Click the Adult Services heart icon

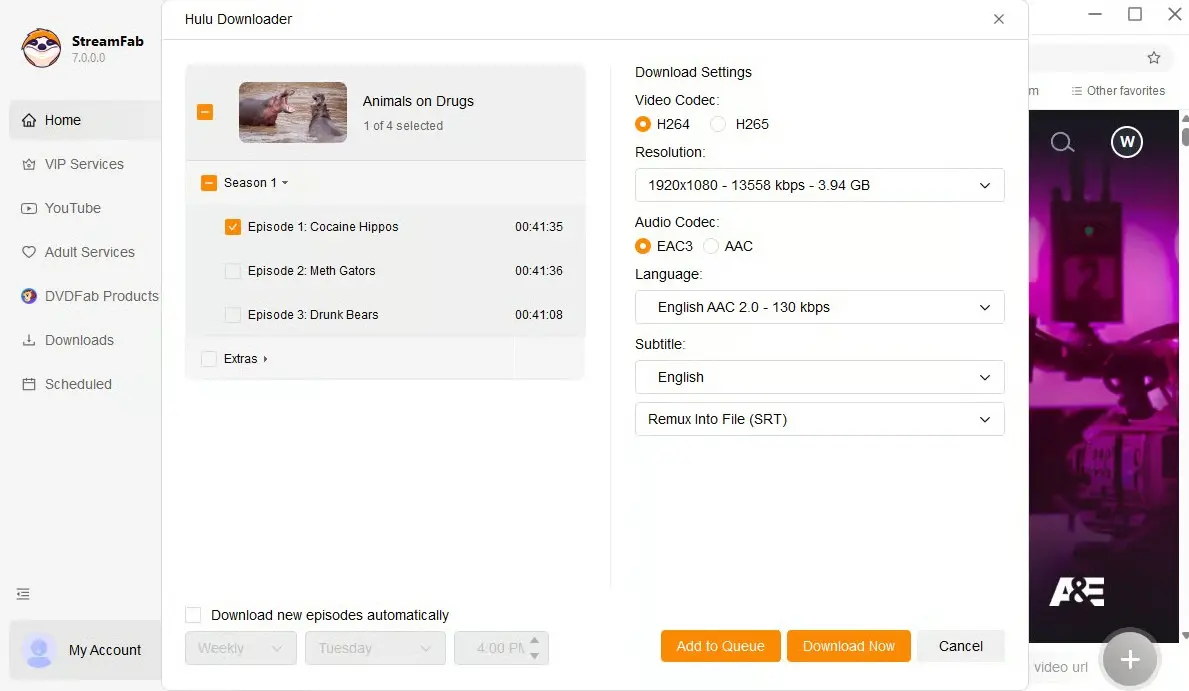pos(29,253)
